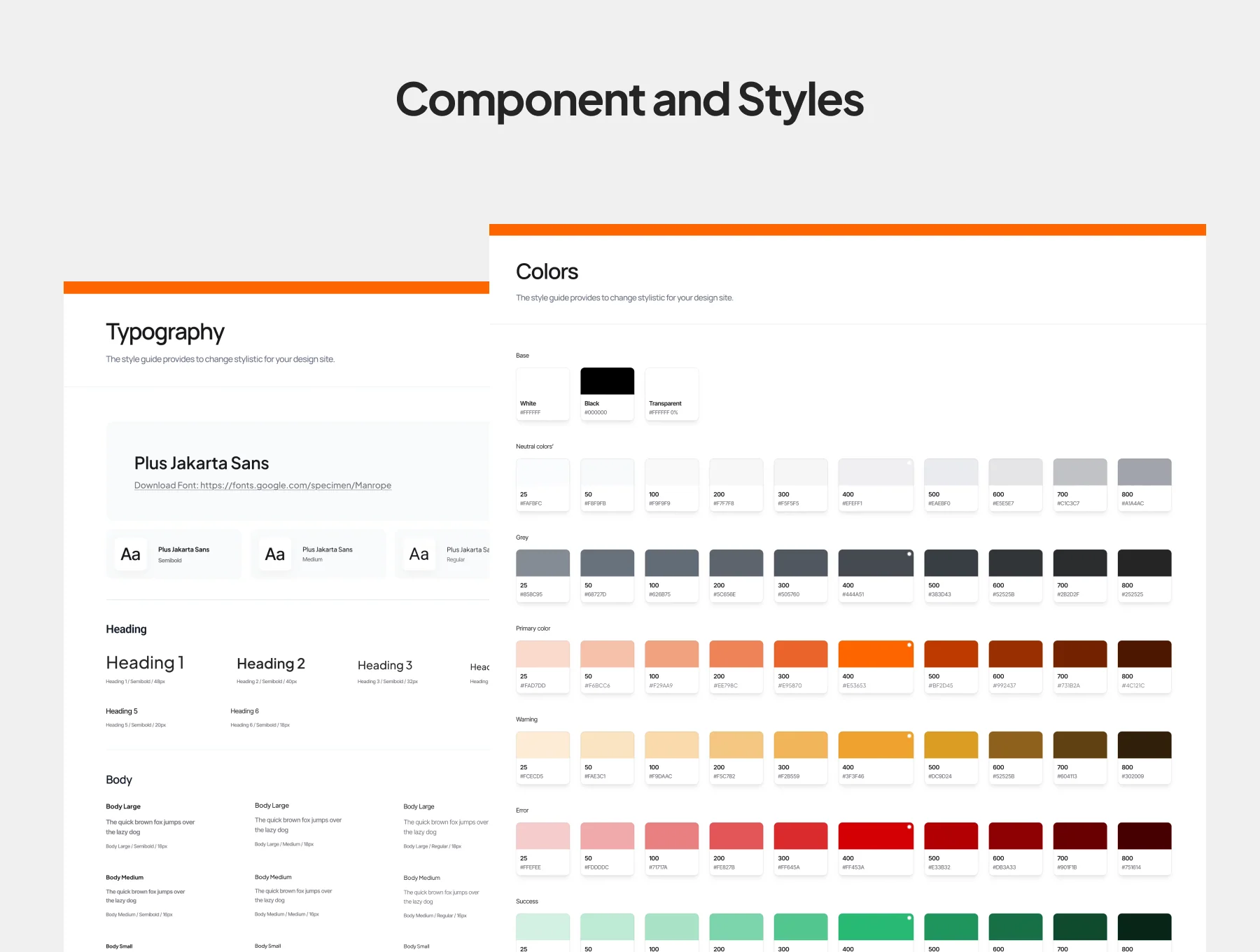Select the Error 800 color swatch
This screenshot has width=1260, height=952.
(1144, 849)
